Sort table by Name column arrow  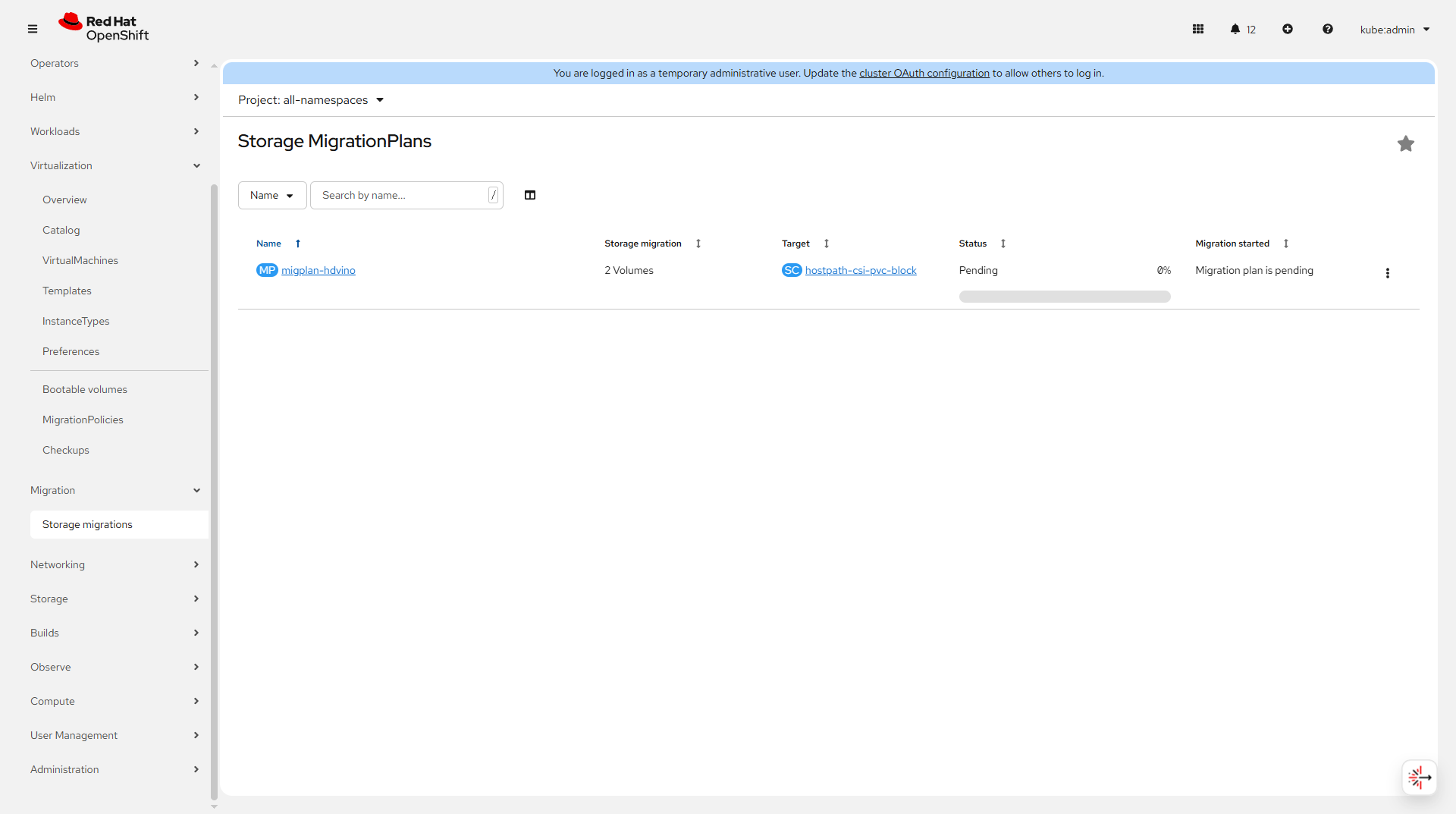coord(298,244)
